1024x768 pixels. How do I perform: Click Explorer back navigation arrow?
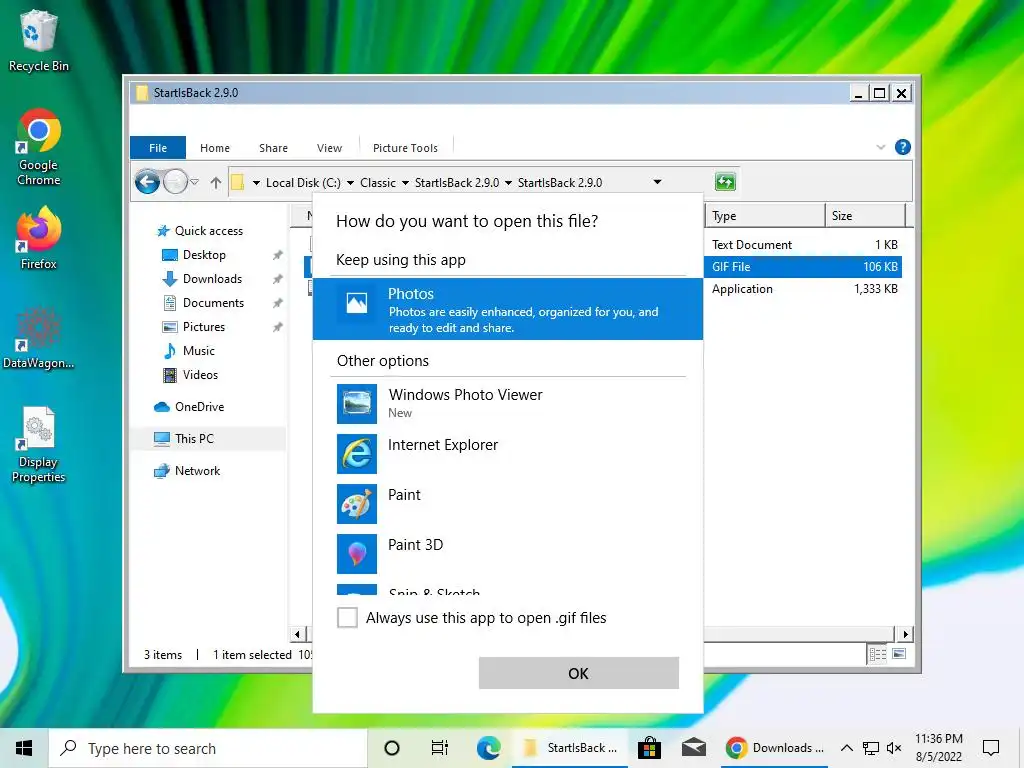point(147,182)
